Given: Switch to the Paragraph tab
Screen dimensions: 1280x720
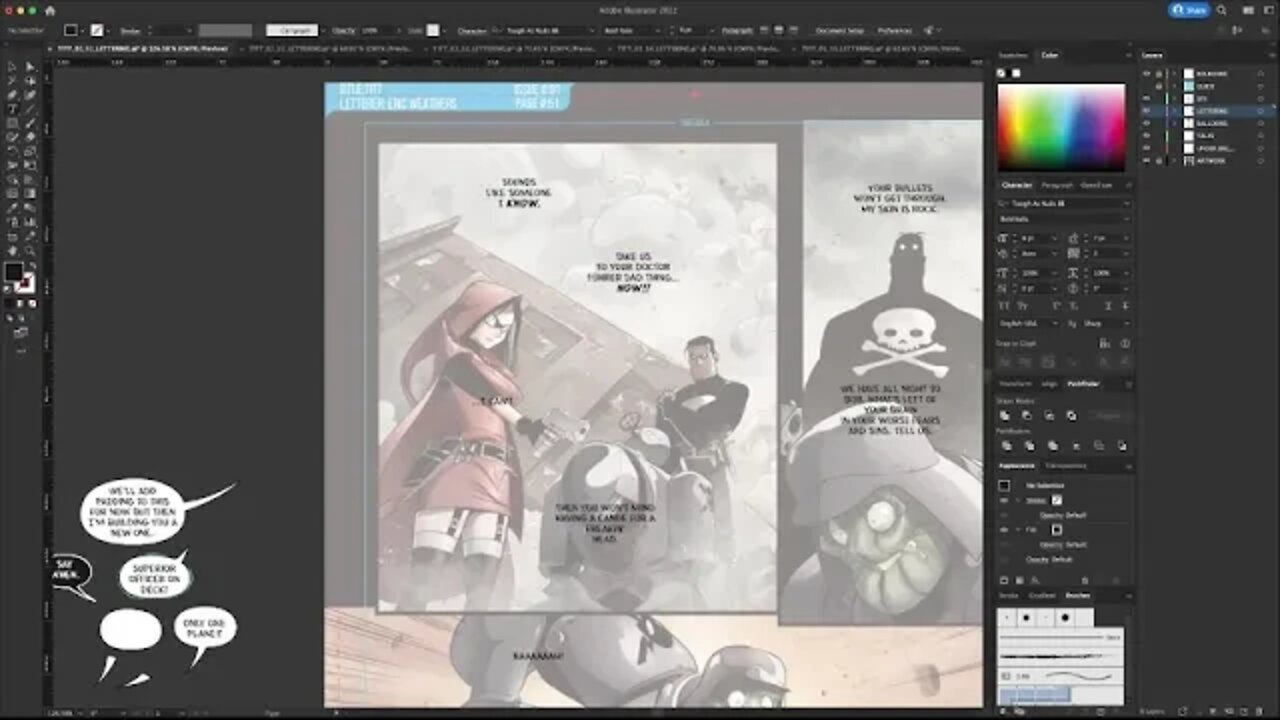Looking at the screenshot, I should 1057,185.
